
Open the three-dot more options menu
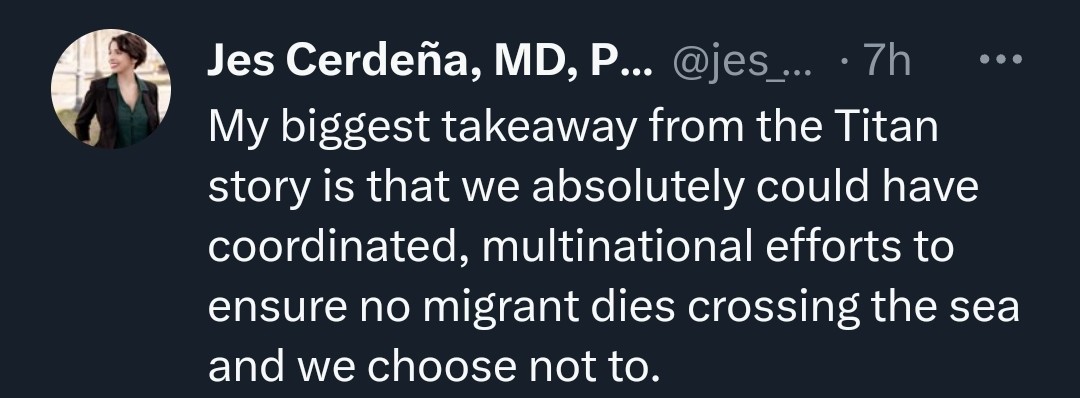click(1001, 60)
